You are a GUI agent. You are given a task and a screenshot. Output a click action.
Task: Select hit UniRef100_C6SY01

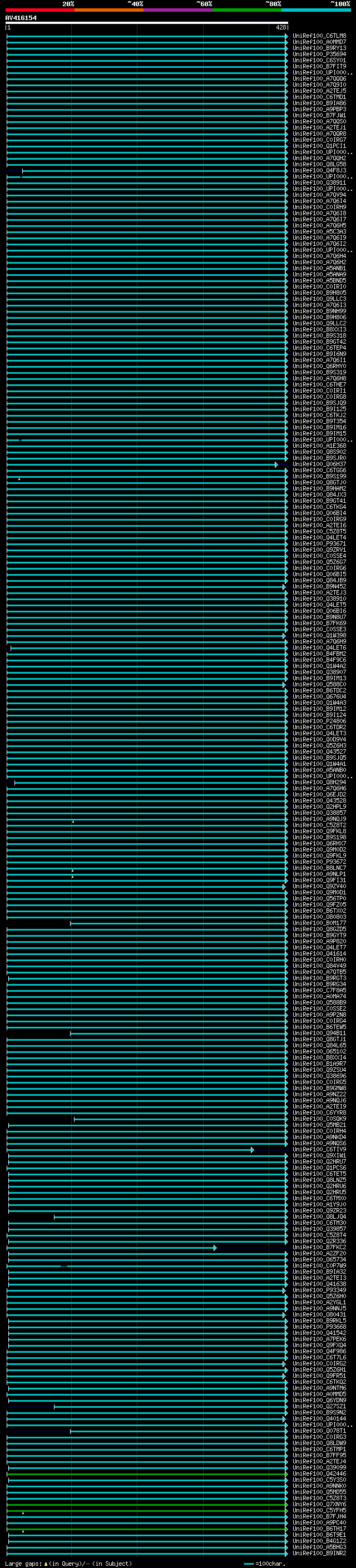pos(319,60)
